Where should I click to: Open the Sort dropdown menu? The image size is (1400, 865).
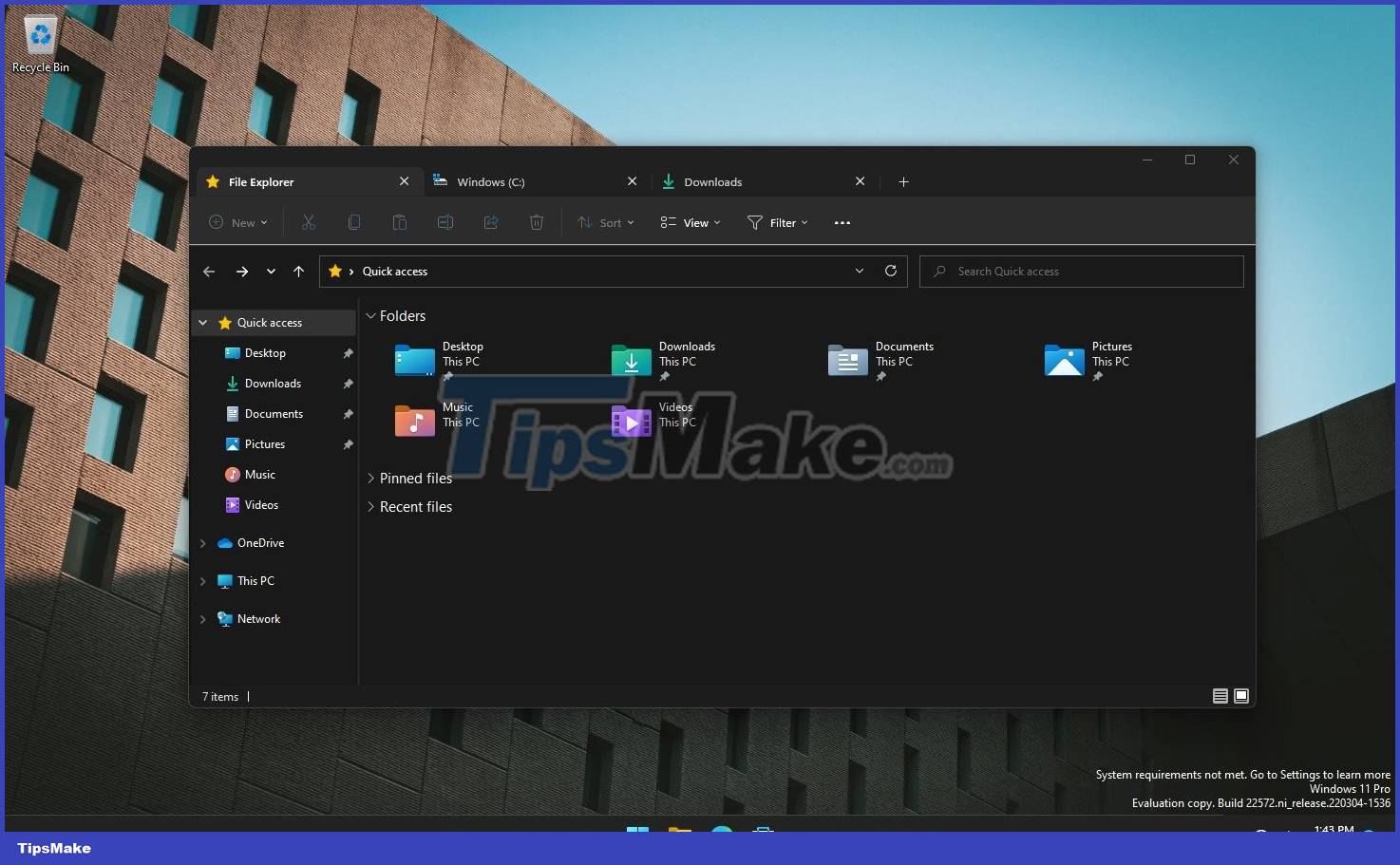click(x=606, y=222)
